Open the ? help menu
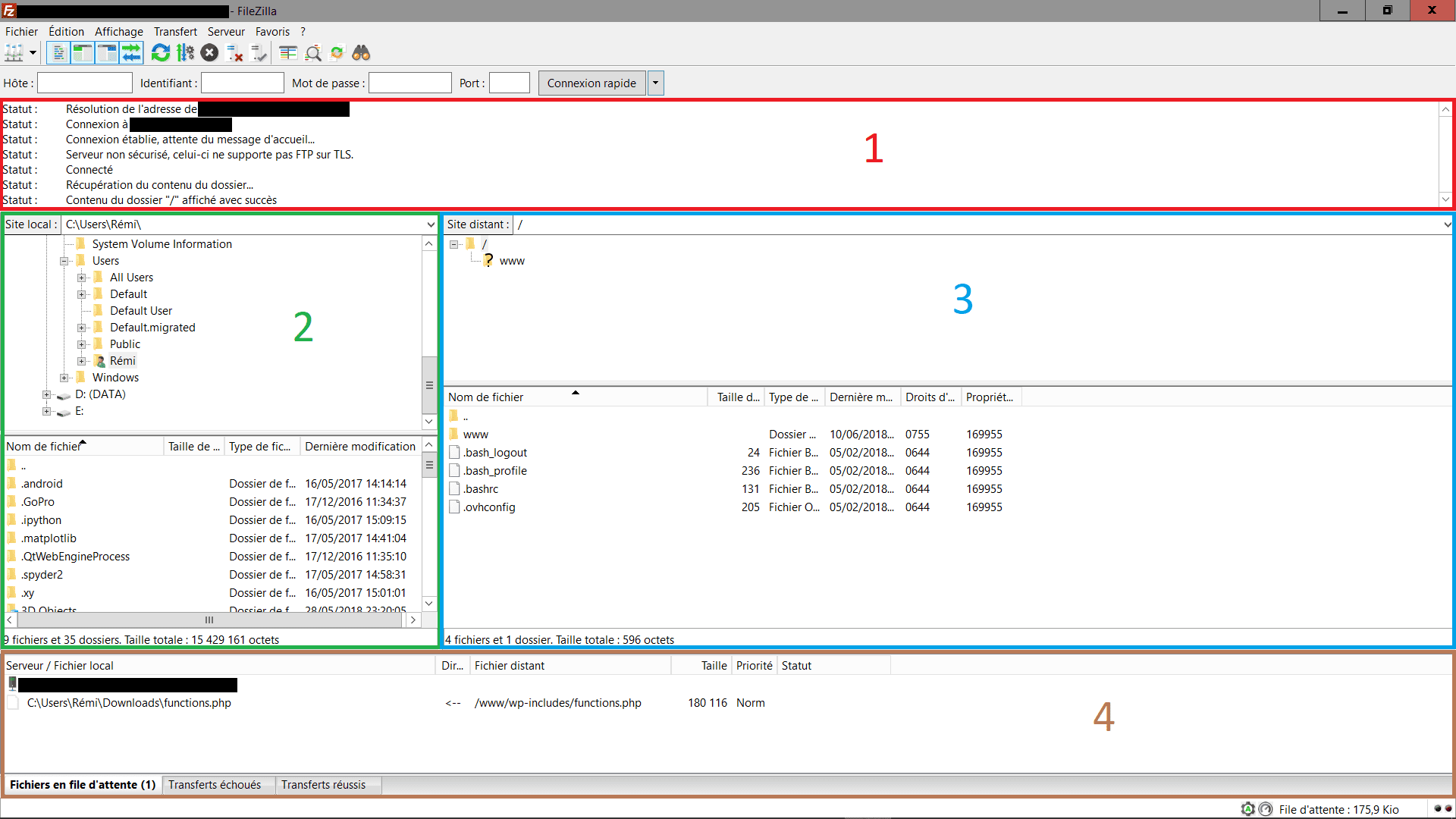Screen dimensions: 1456x819 tap(303, 32)
